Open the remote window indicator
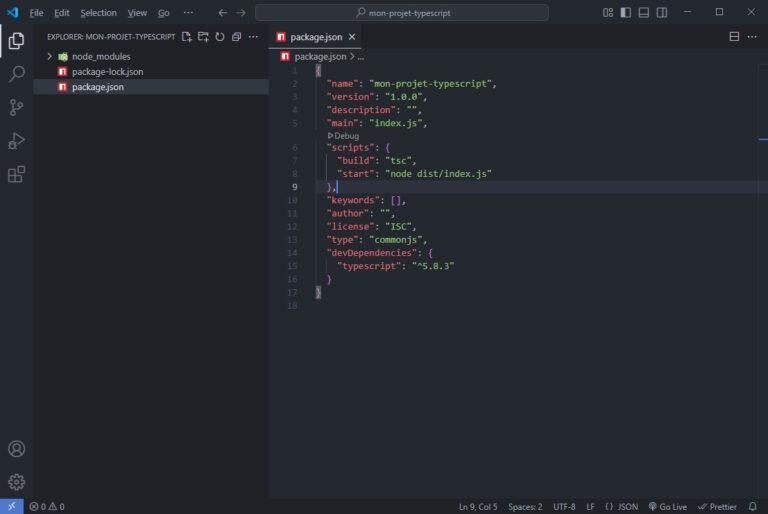 coord(12,506)
